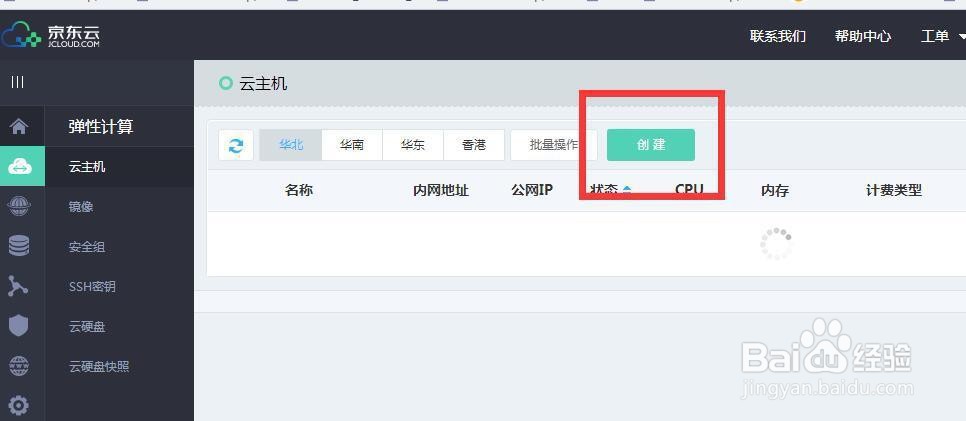This screenshot has height=421, width=966.
Task: Click the 内网地址 column header
Action: [440, 190]
